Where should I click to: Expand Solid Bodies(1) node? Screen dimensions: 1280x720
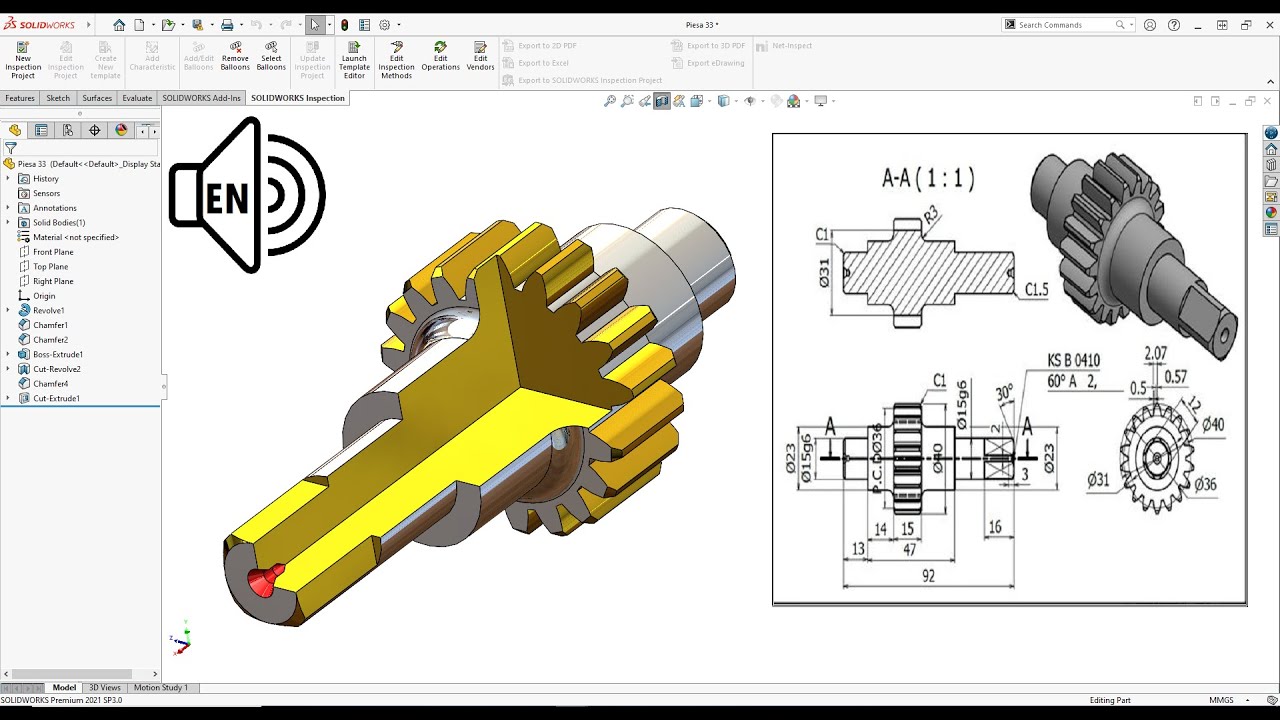[x=8, y=223]
